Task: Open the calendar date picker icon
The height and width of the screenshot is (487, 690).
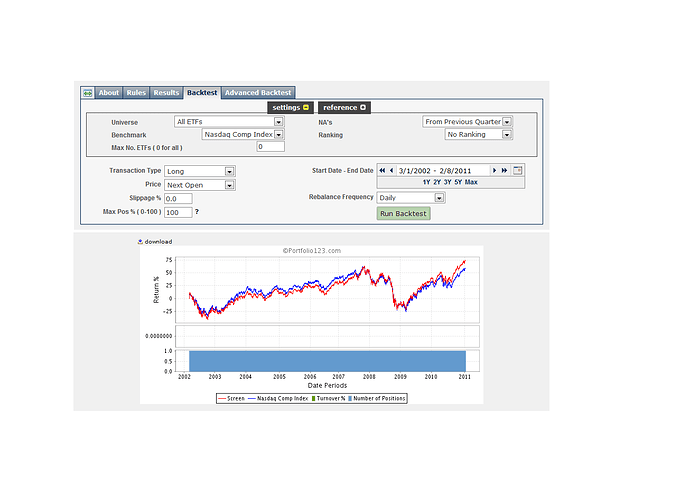Action: tap(518, 170)
